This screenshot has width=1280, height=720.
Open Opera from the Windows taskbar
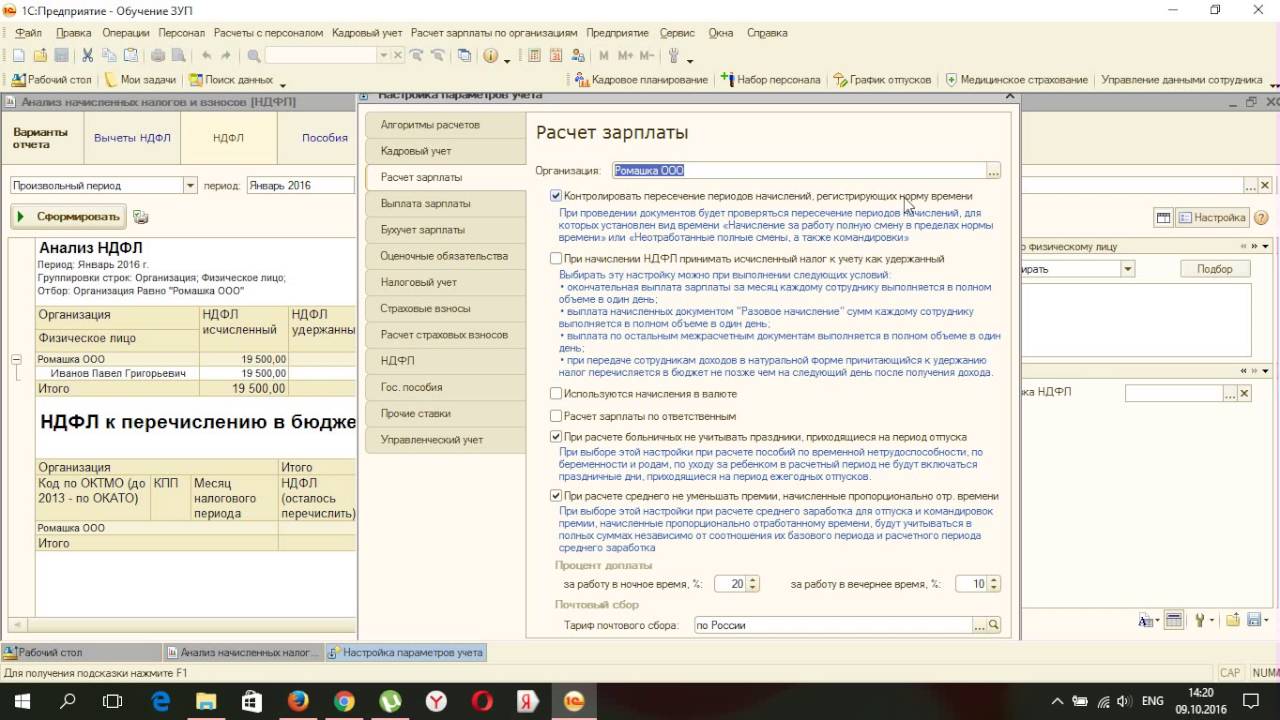pyautogui.click(x=482, y=701)
